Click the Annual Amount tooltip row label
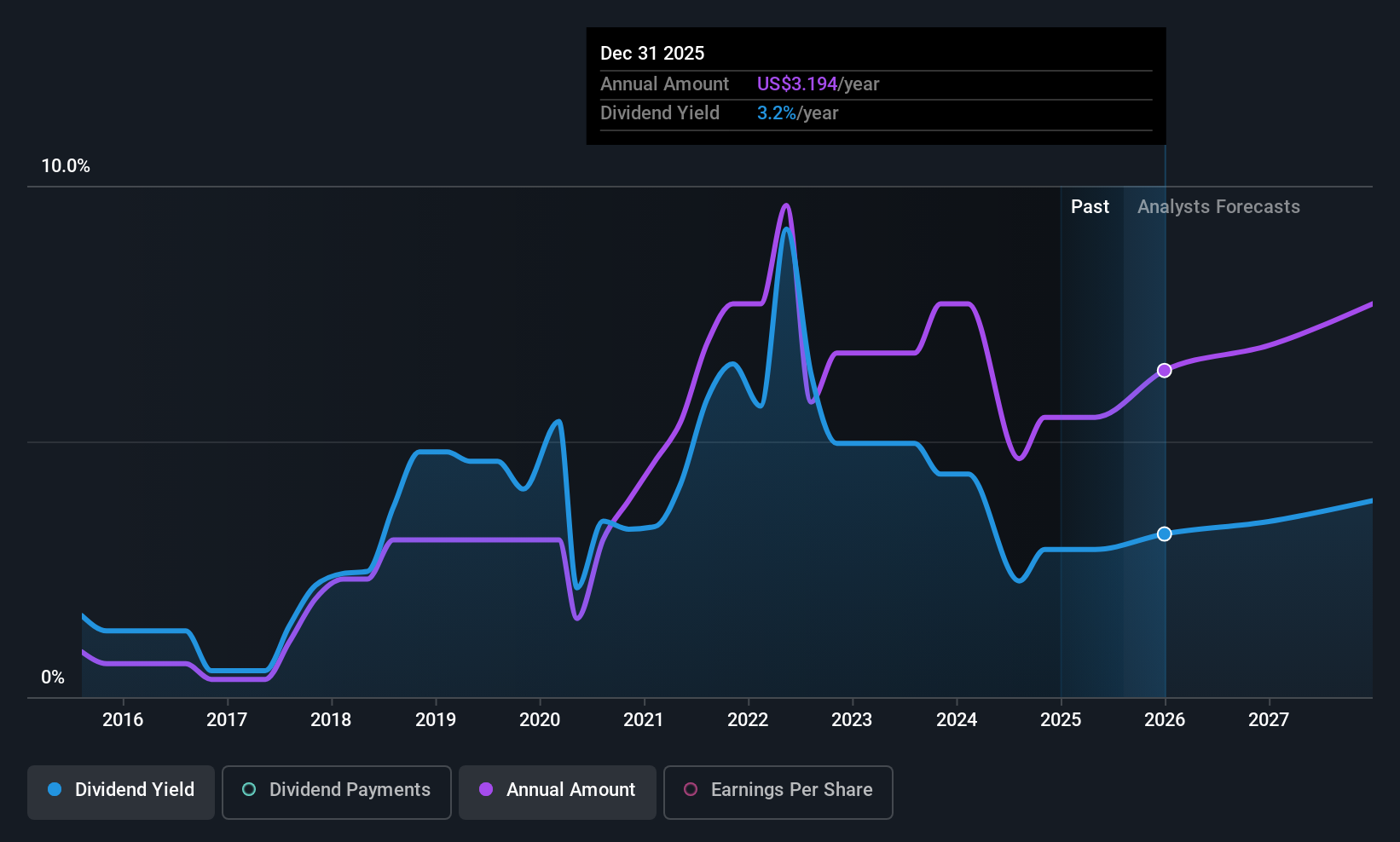The image size is (1400, 842). pyautogui.click(x=664, y=84)
